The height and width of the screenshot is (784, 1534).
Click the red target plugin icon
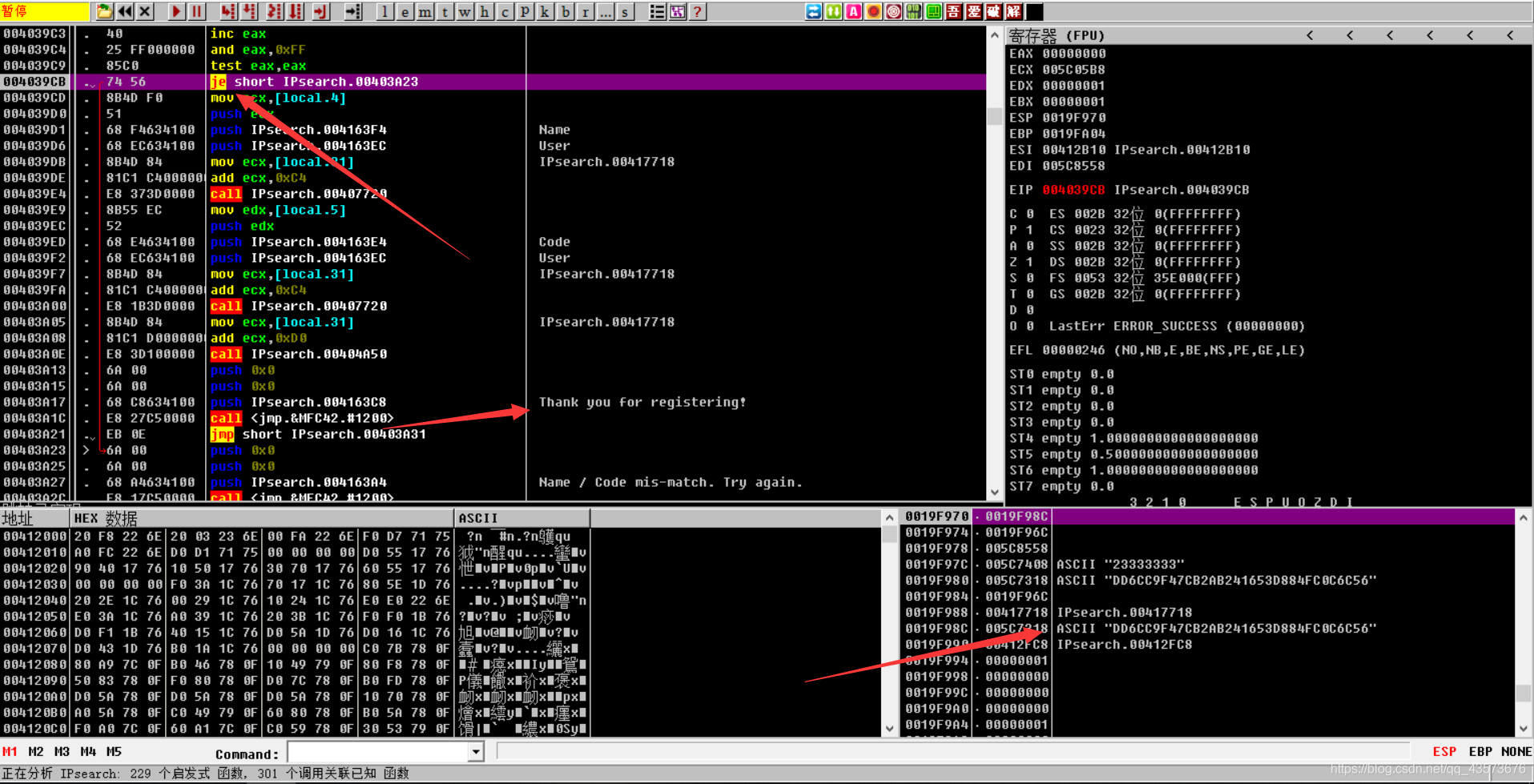pos(894,11)
